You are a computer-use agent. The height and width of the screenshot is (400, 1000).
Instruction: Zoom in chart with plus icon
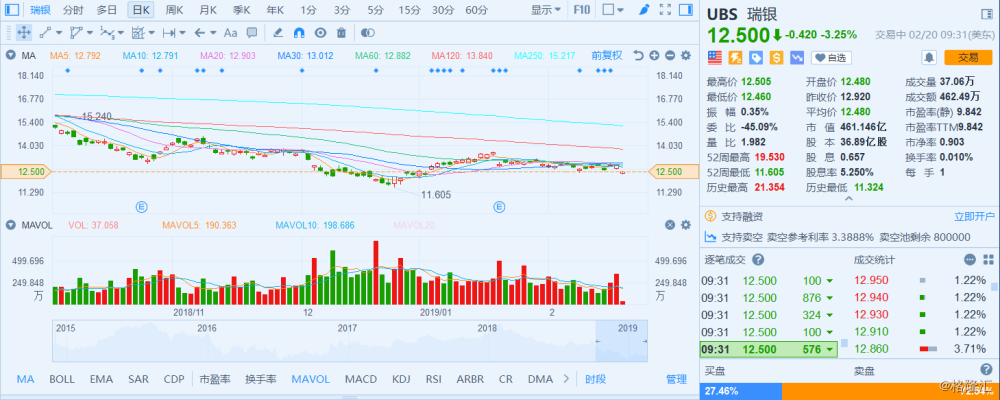[x=654, y=56]
